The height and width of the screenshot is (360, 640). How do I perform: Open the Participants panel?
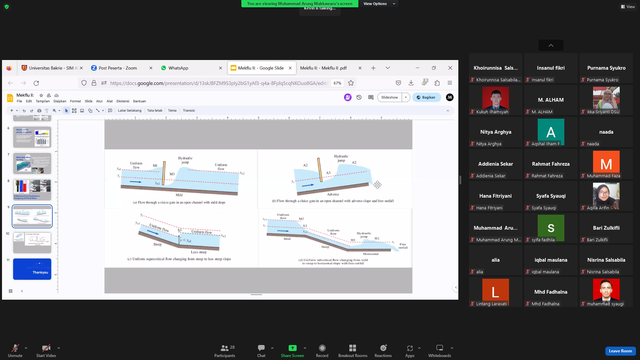pyautogui.click(x=225, y=350)
